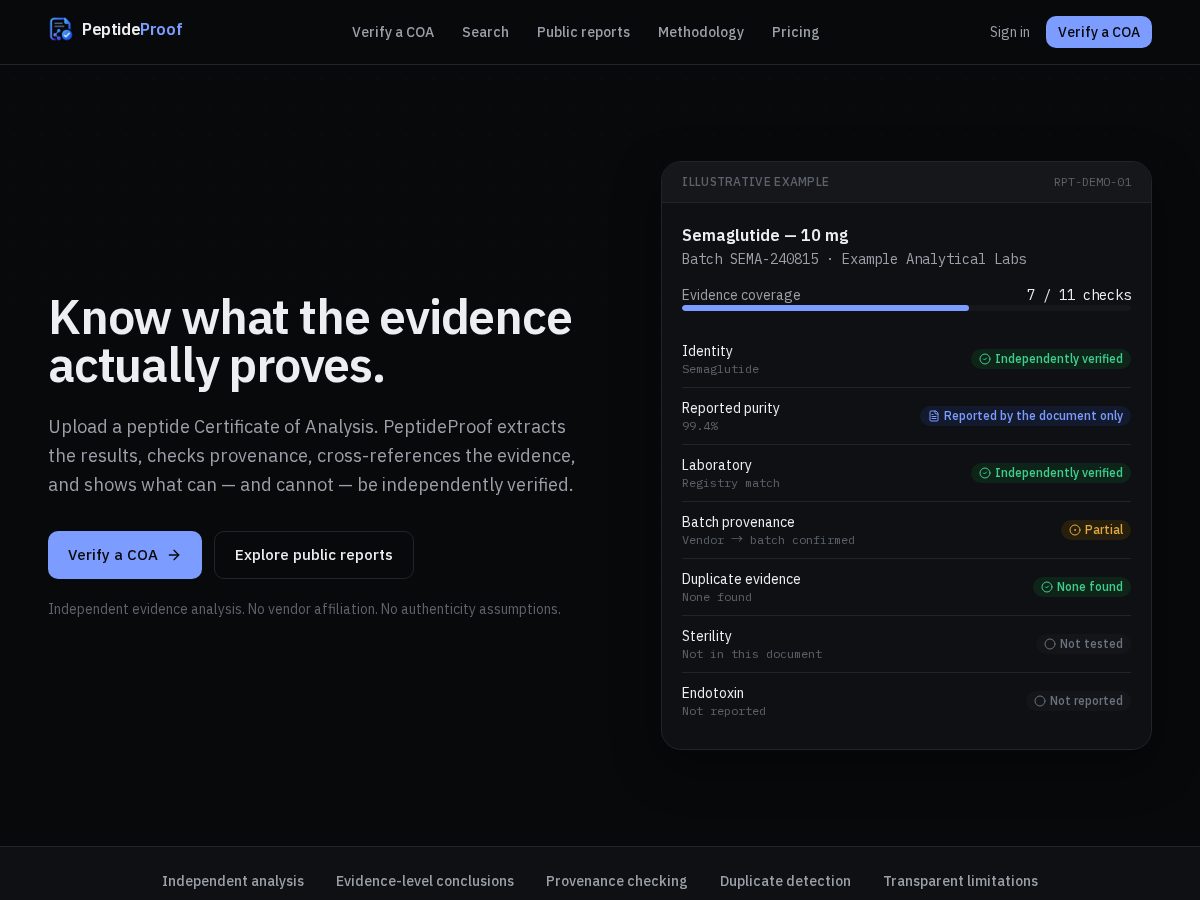
Task: Click the Identity Independently verified badge text
Action: tap(1059, 359)
